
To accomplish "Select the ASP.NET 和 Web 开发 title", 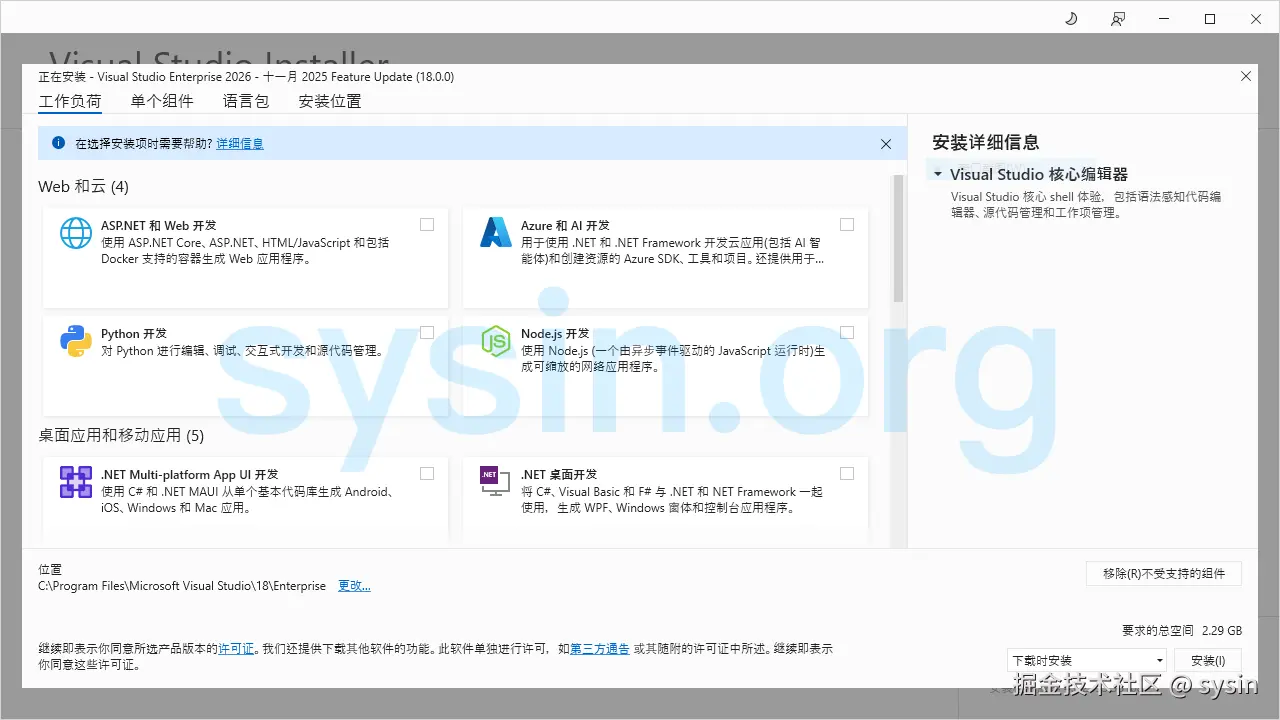I will tap(159, 226).
